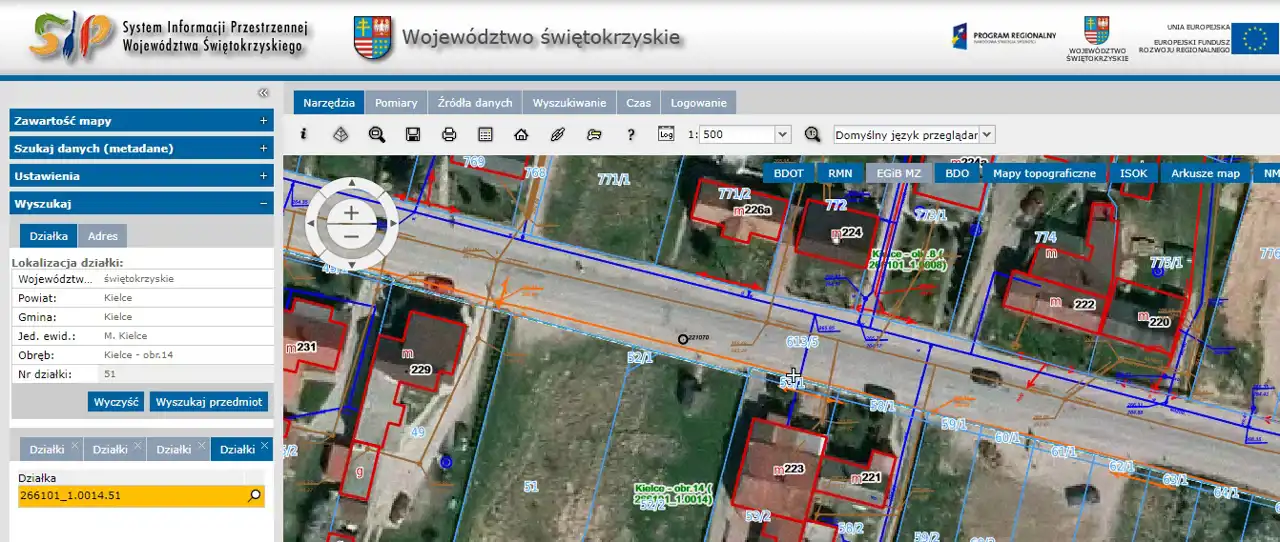Click the info (i) identify tool
The width and height of the screenshot is (1280, 542).
point(304,134)
